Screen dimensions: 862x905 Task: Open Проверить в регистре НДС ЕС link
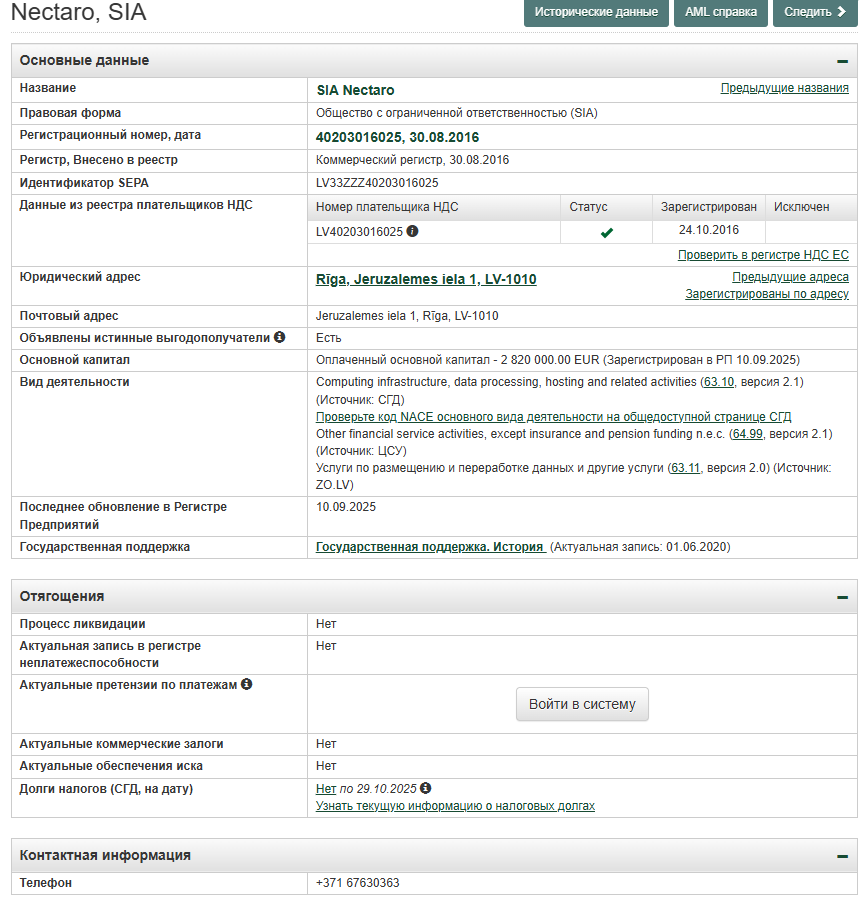point(763,255)
